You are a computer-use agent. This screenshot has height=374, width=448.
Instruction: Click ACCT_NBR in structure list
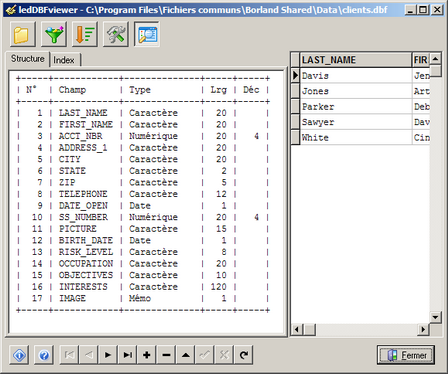pos(80,136)
